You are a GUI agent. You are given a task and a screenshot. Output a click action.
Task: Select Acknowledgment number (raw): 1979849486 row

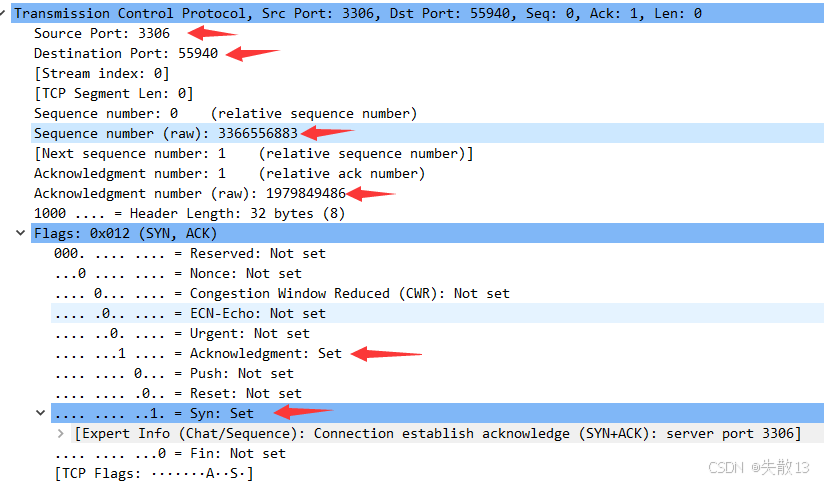[190, 193]
